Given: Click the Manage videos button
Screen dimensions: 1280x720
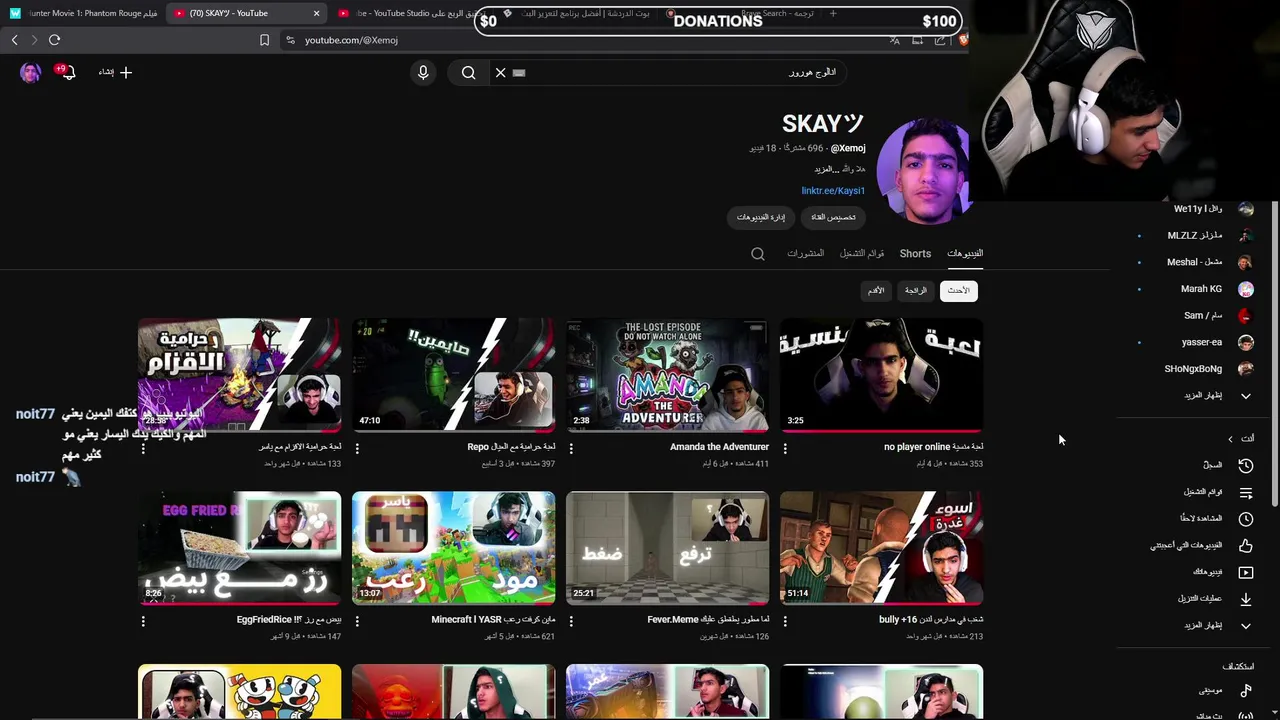Looking at the screenshot, I should point(761,217).
